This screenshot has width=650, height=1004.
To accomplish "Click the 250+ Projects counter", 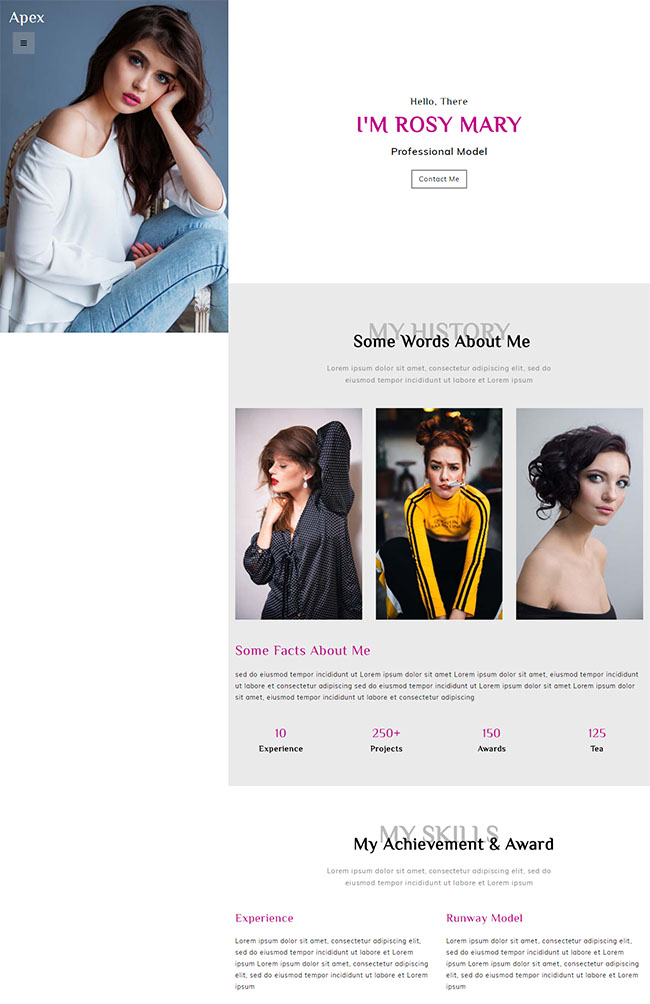I will 386,740.
